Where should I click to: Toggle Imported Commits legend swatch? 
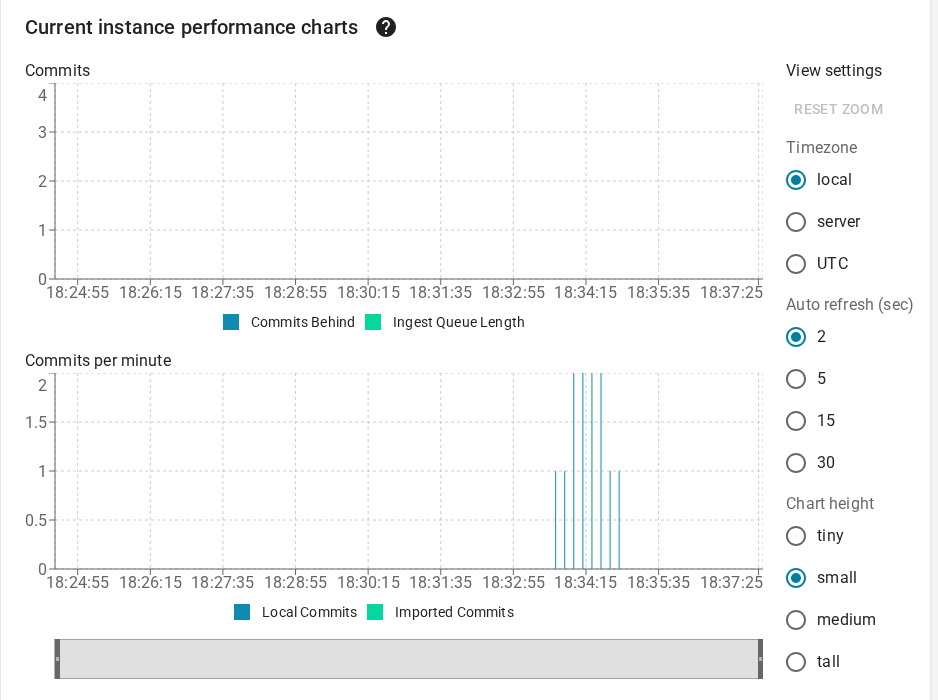[x=374, y=612]
